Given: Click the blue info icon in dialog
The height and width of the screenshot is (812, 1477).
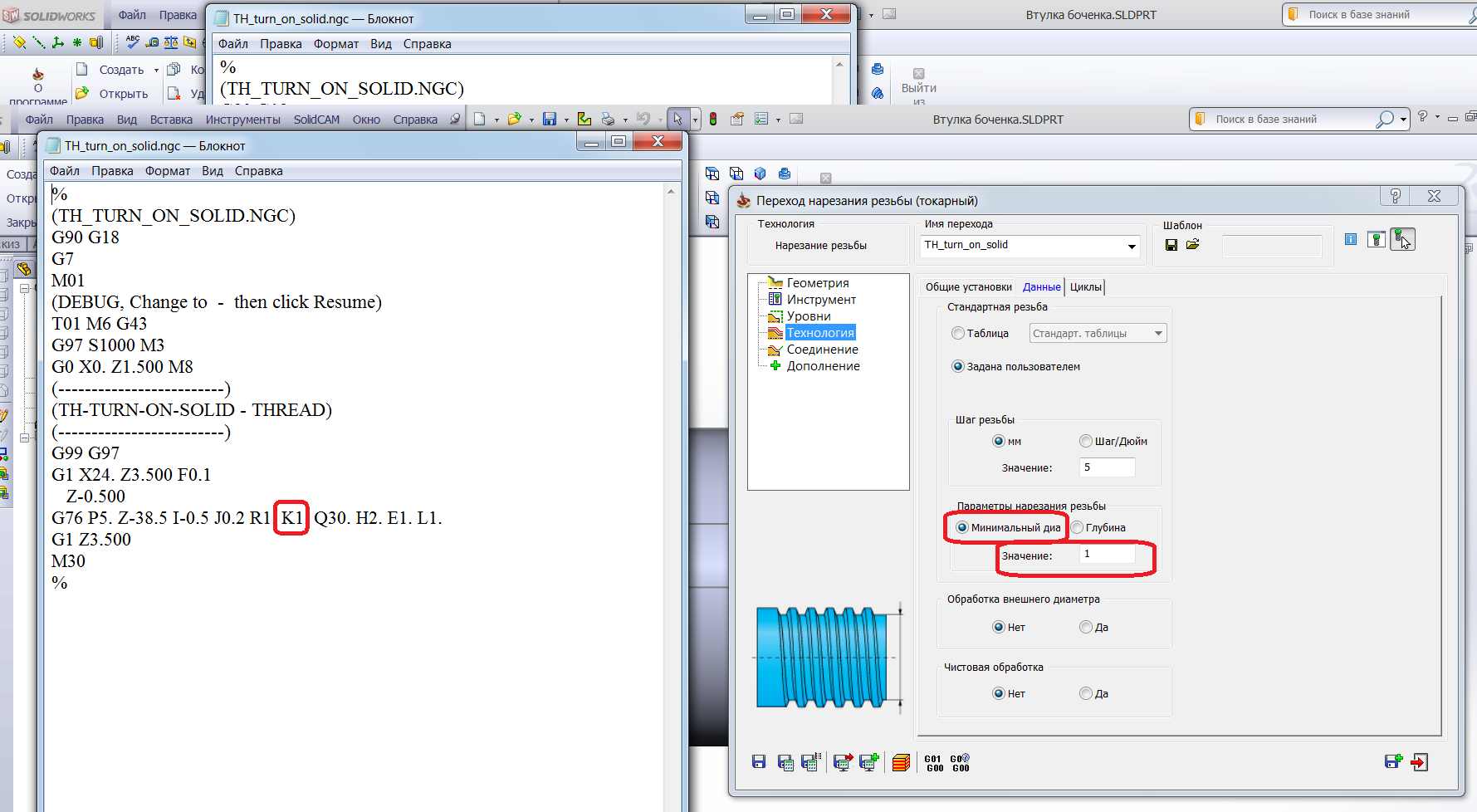Looking at the screenshot, I should pos(1351,239).
